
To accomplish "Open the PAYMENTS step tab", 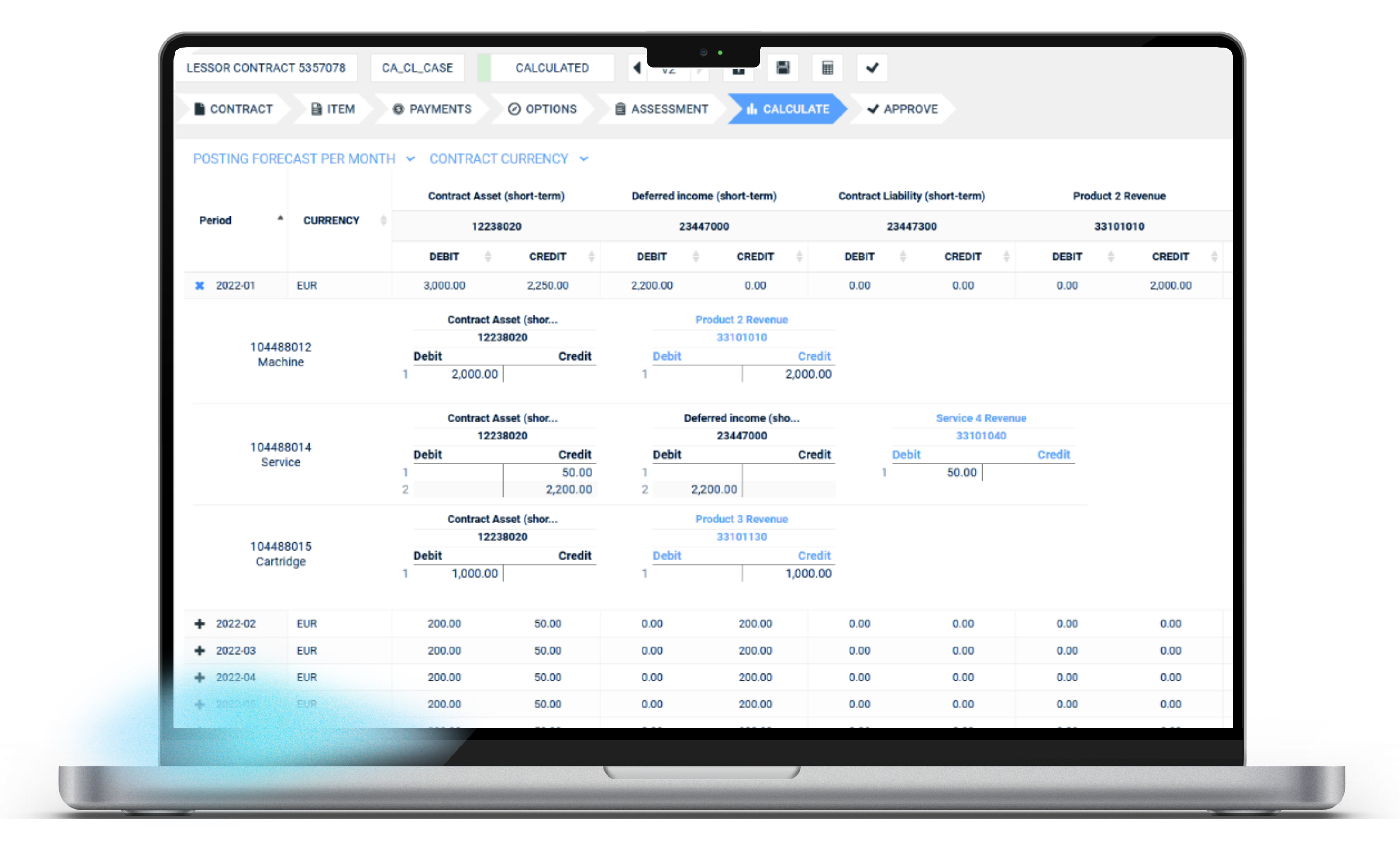I will click(x=433, y=108).
